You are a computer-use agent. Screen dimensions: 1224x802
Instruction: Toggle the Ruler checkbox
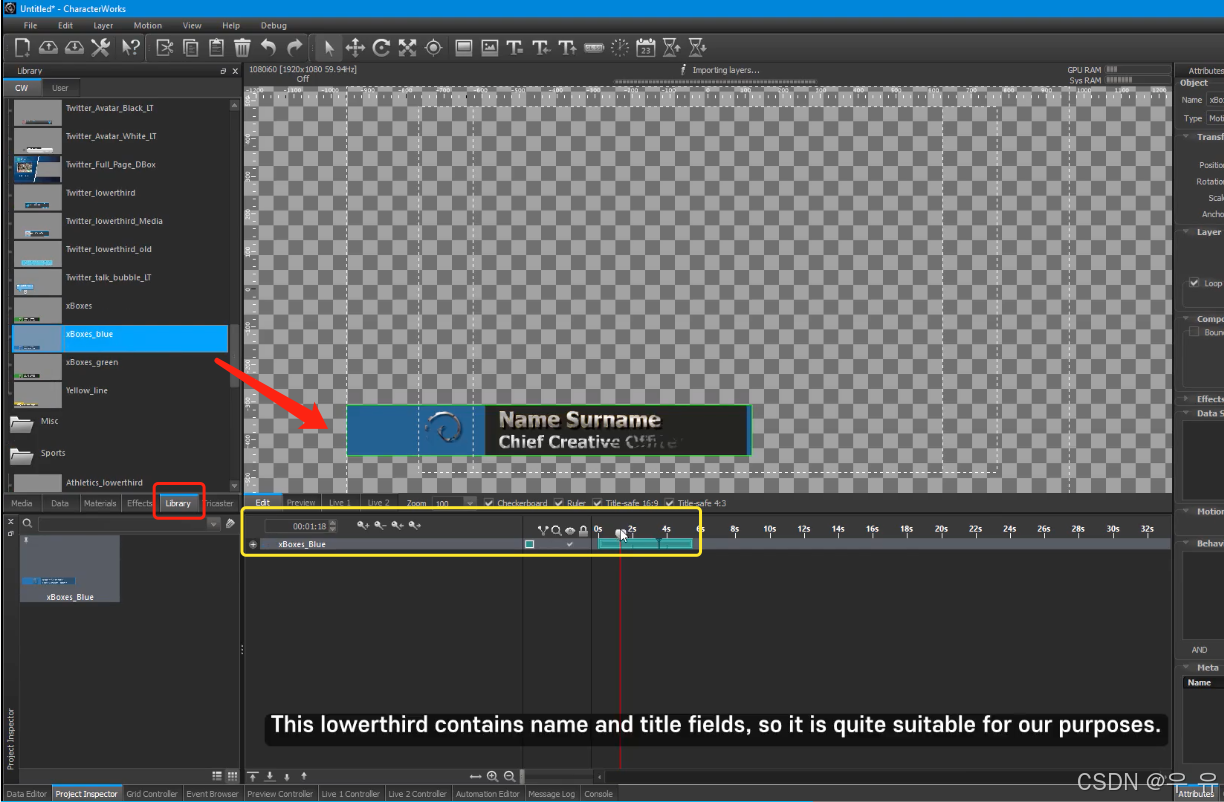coord(558,503)
